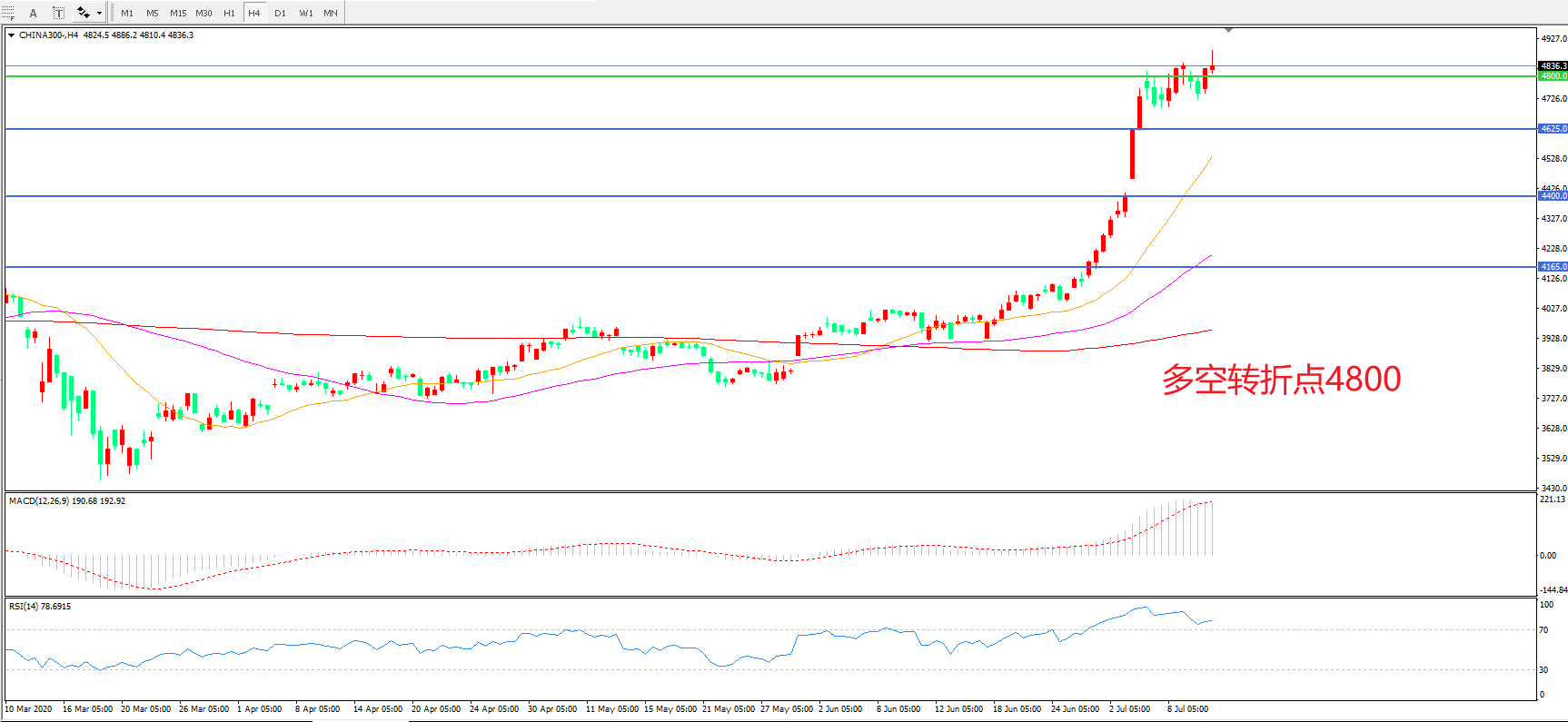The image size is (1568, 722).
Task: Click the MACD(12,26,9) indicator label
Action: [x=66, y=501]
